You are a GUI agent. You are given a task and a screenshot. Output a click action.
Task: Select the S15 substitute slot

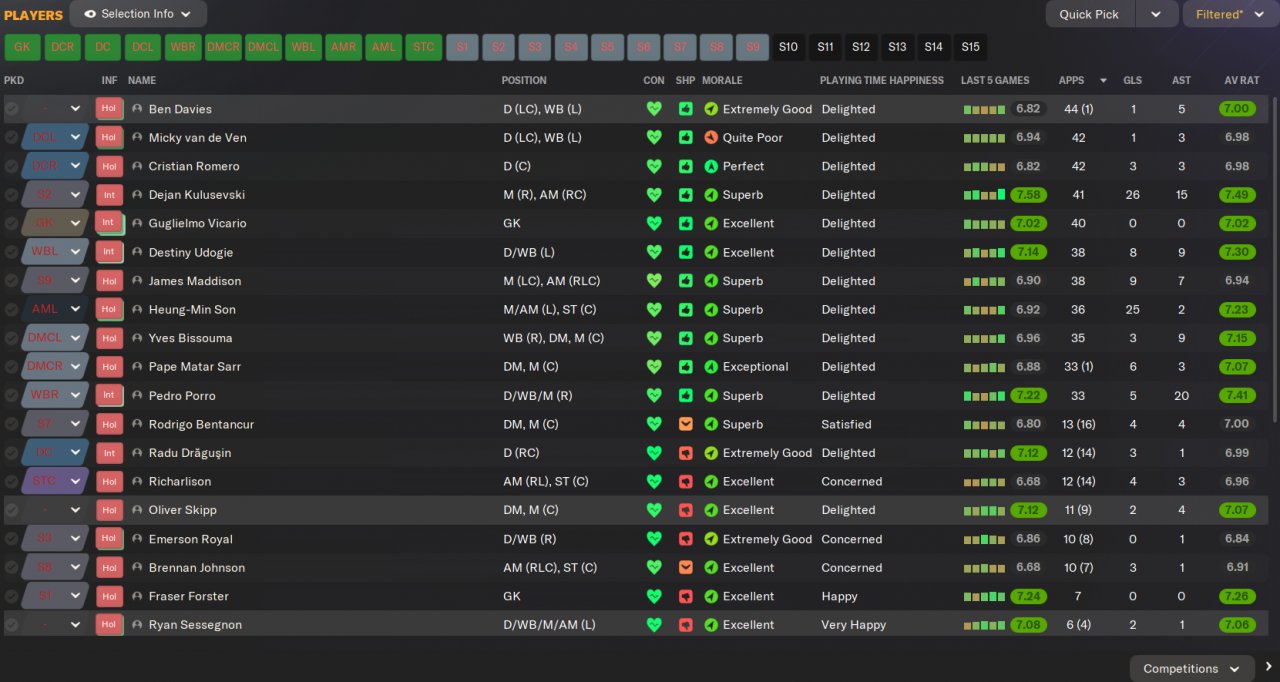click(x=970, y=47)
